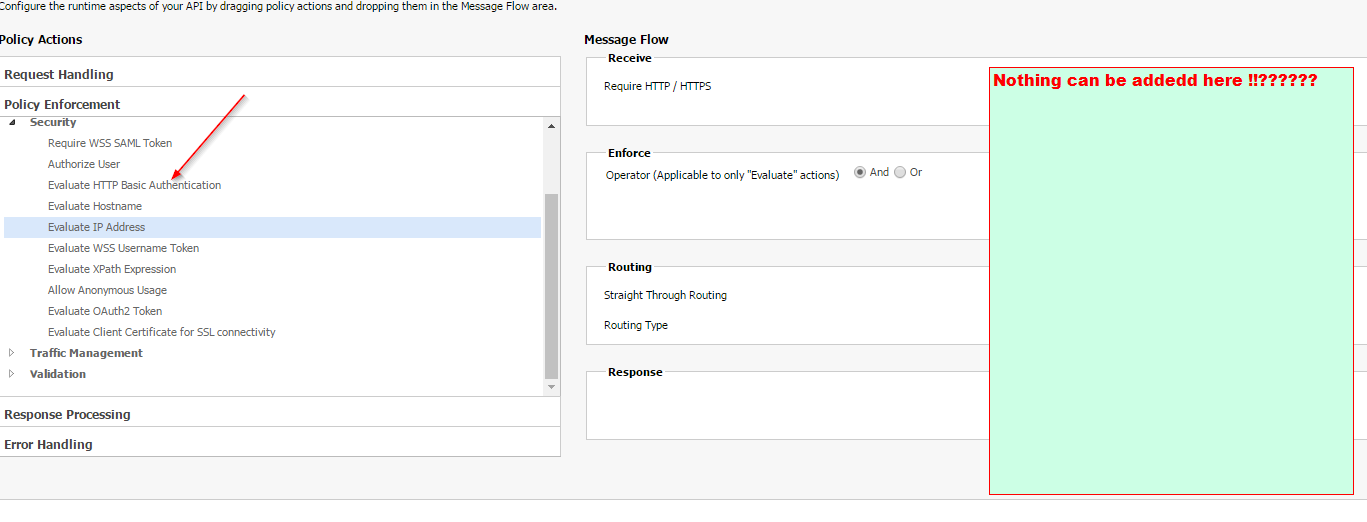Select Evaluate XPath Expression action
Screen dimensions: 1367x522
pyautogui.click(x=112, y=269)
